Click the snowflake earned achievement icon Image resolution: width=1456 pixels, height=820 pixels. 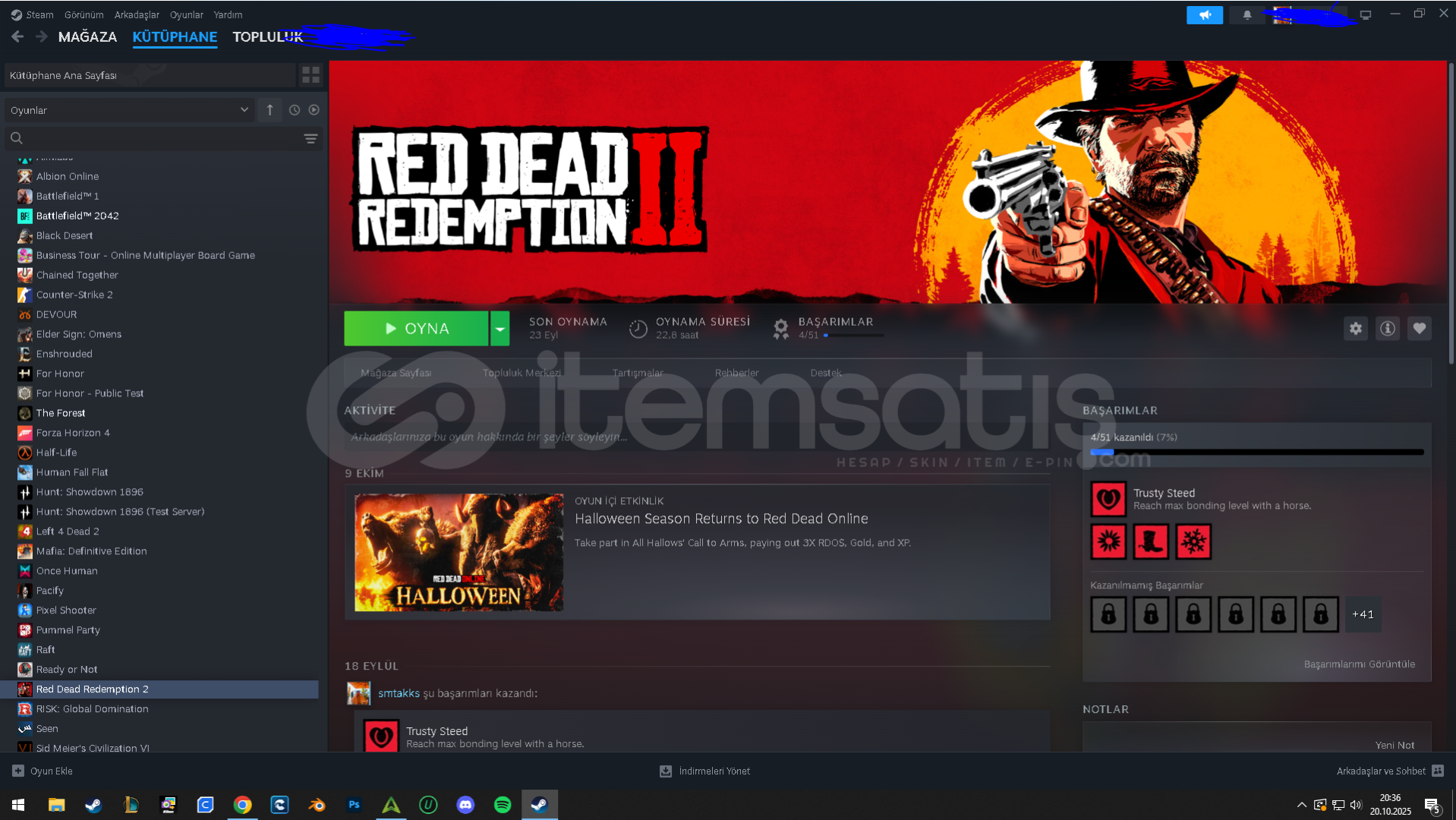(x=1193, y=542)
